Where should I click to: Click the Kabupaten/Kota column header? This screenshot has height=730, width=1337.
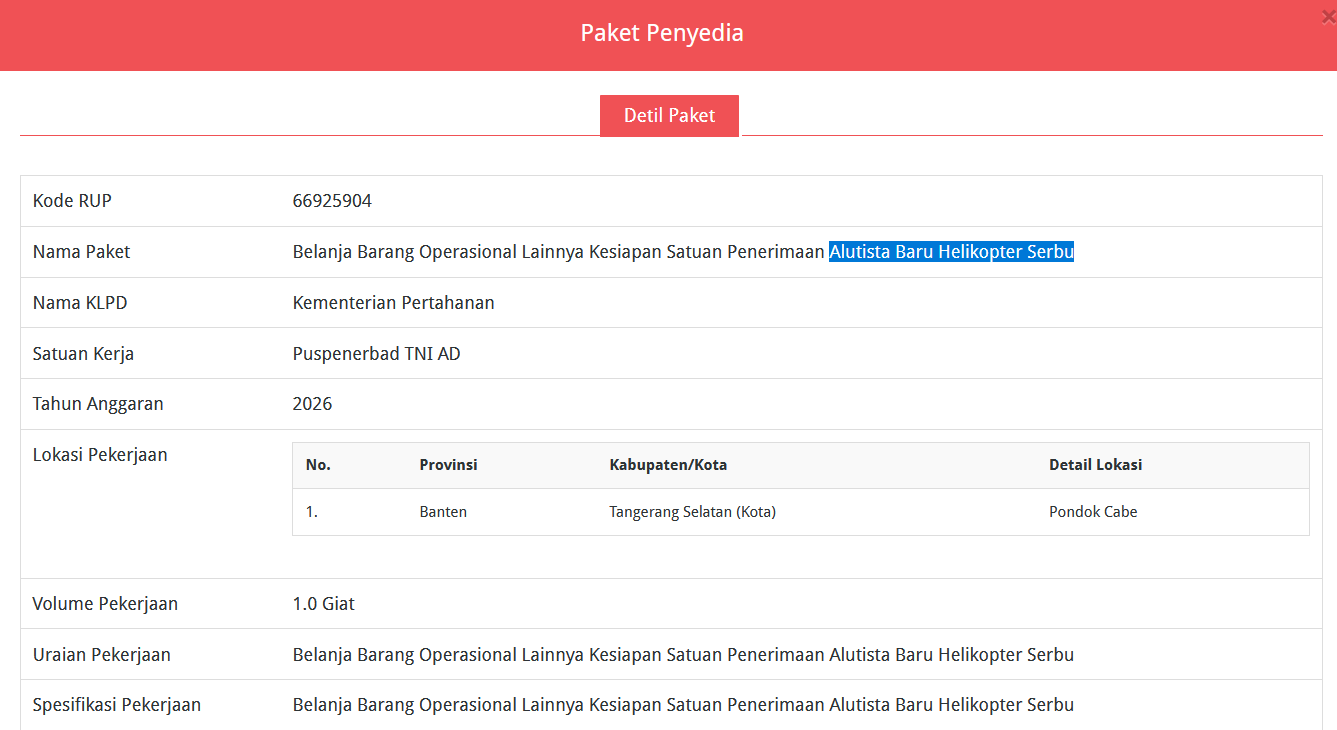pyautogui.click(x=668, y=465)
